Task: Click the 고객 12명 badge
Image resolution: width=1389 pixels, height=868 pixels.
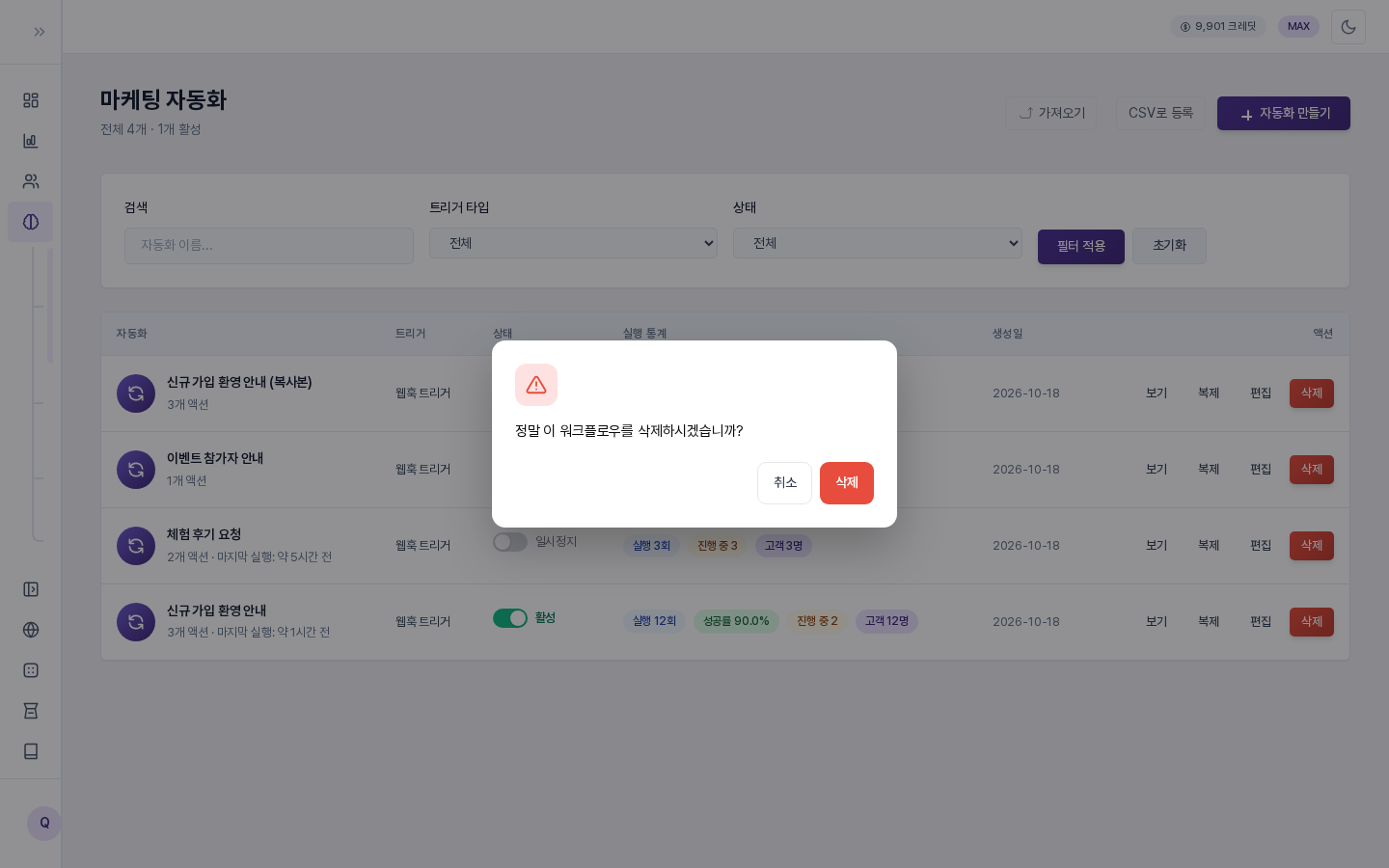Action: tap(886, 621)
